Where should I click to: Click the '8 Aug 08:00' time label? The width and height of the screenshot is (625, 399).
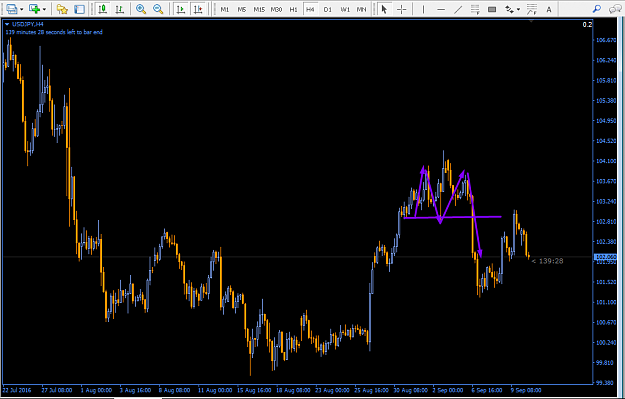click(x=174, y=390)
